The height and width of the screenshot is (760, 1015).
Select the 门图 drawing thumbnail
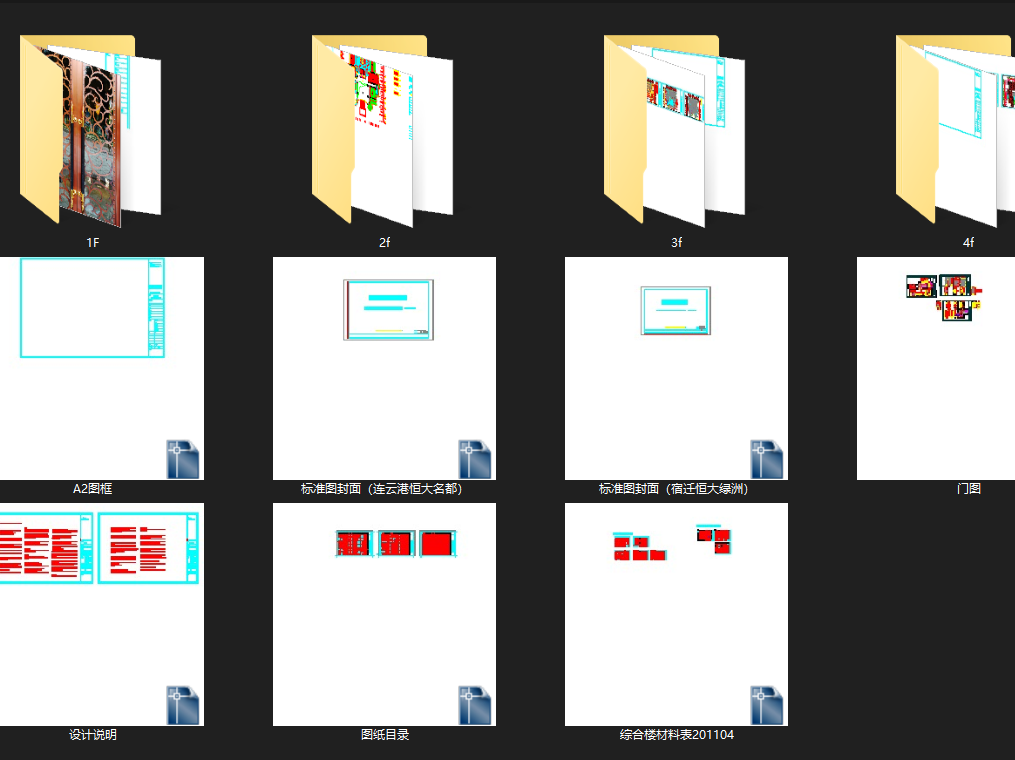click(936, 368)
